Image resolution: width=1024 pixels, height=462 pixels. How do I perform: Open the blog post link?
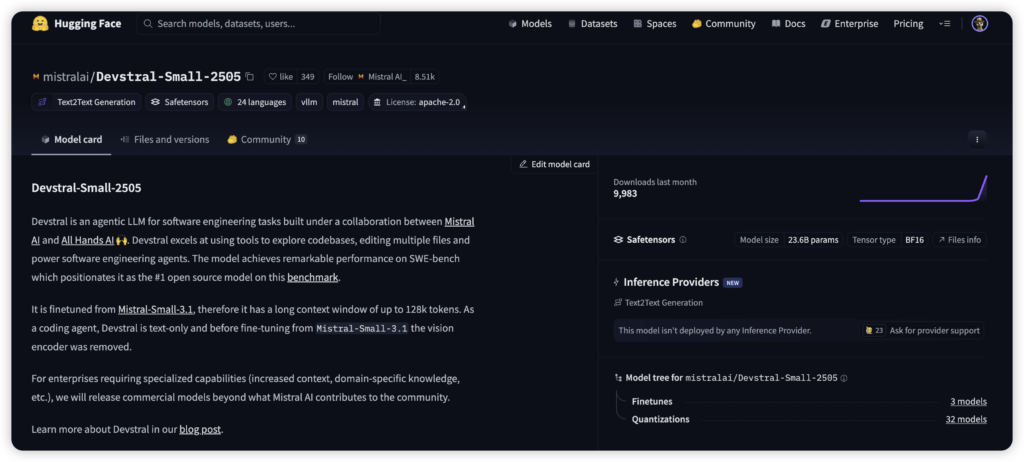(200, 429)
